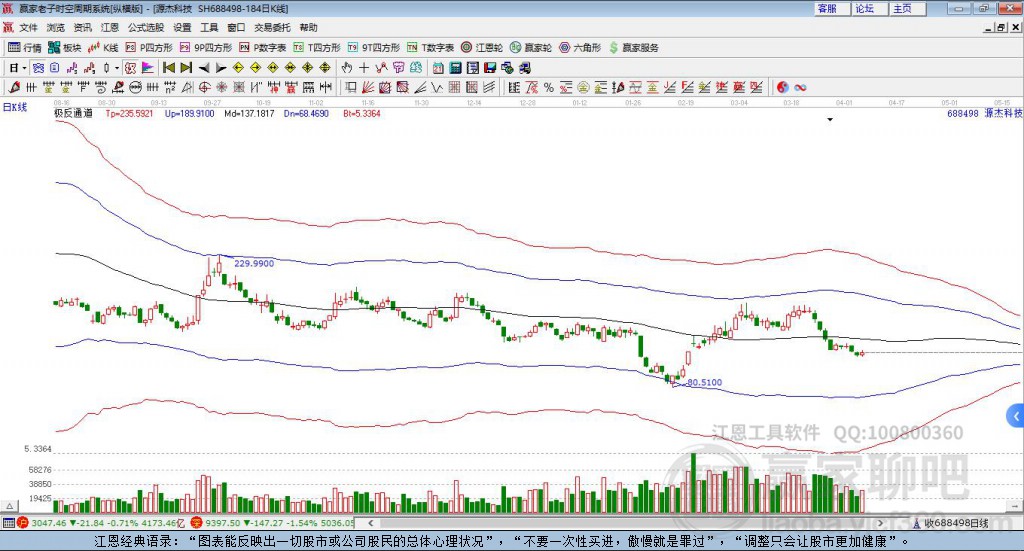Open the 9T四方形 tool
This screenshot has width=1024, height=551.
(374, 48)
